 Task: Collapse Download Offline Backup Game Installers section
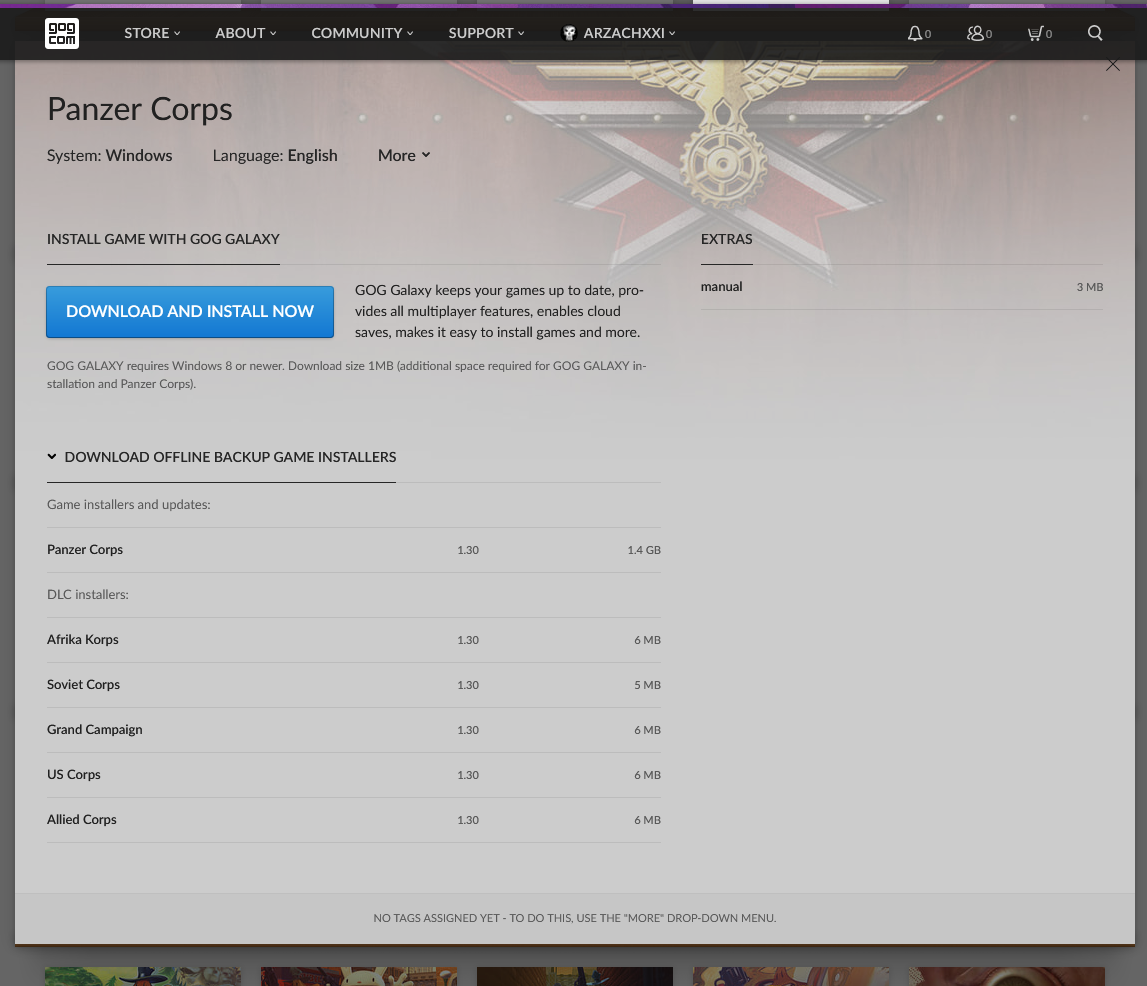point(222,457)
